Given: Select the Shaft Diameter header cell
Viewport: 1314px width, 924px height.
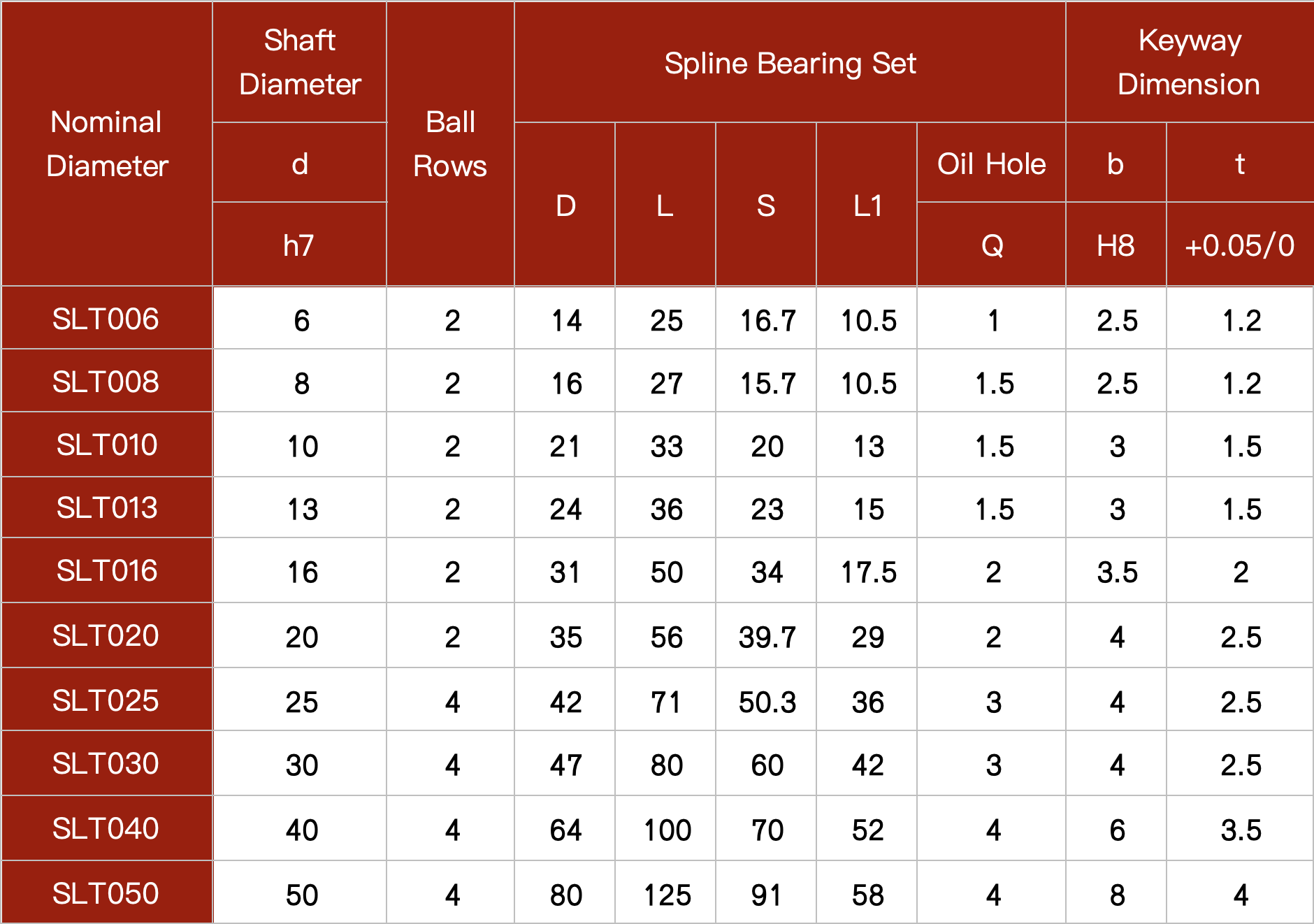Looking at the screenshot, I should tap(300, 62).
